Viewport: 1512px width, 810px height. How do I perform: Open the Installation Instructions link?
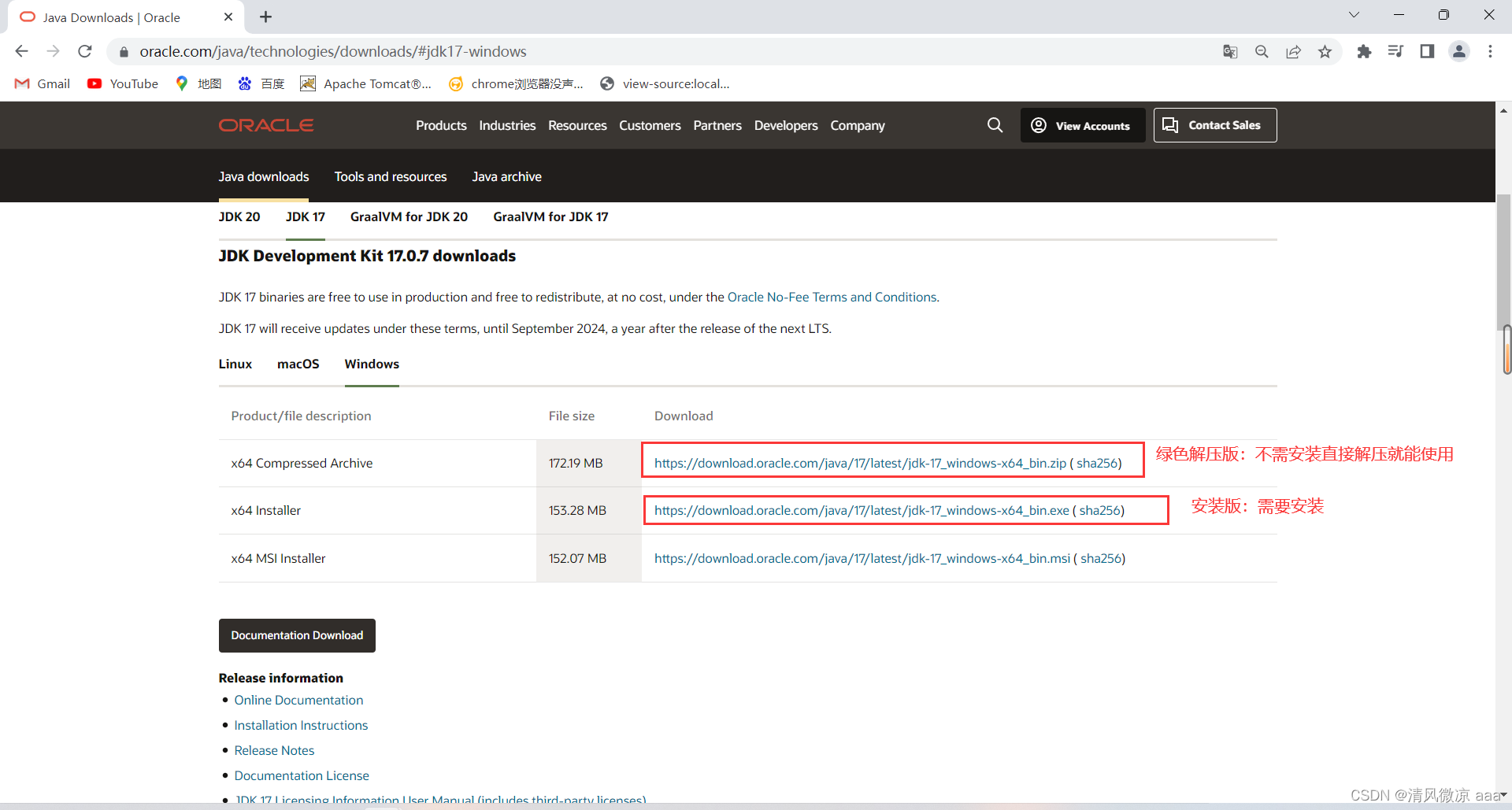[301, 725]
